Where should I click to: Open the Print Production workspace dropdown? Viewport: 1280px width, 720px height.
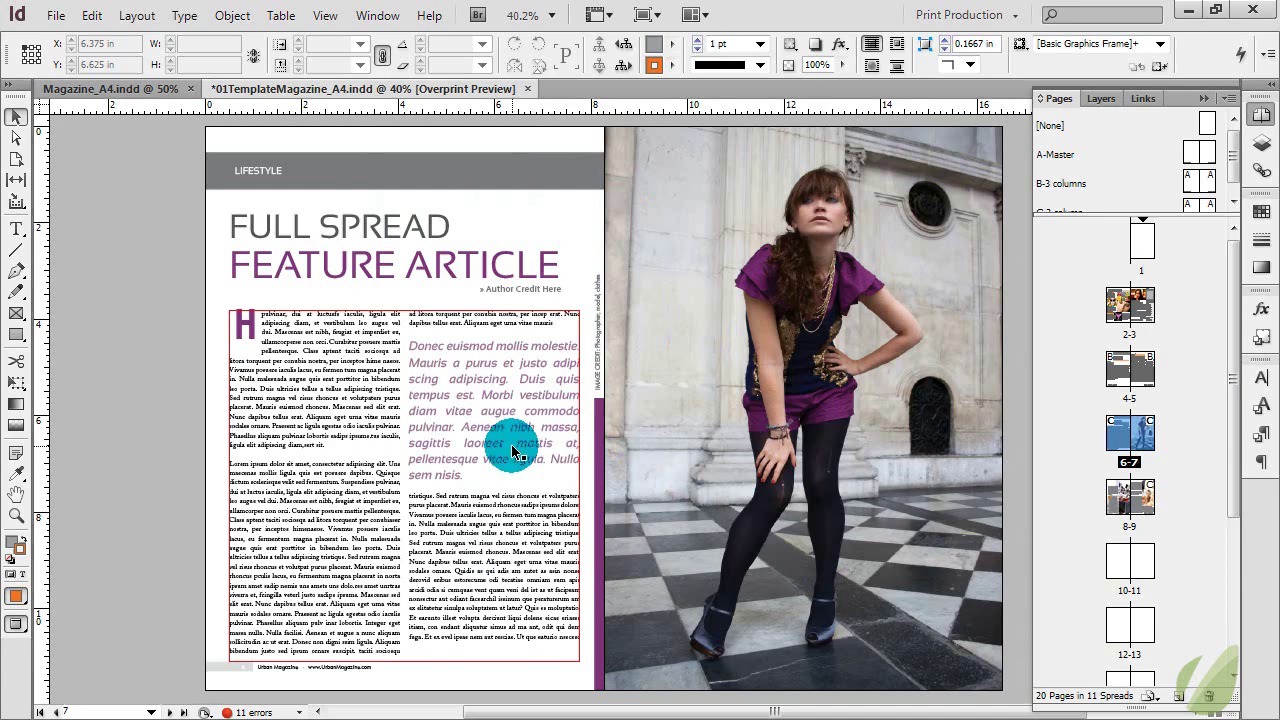[966, 15]
